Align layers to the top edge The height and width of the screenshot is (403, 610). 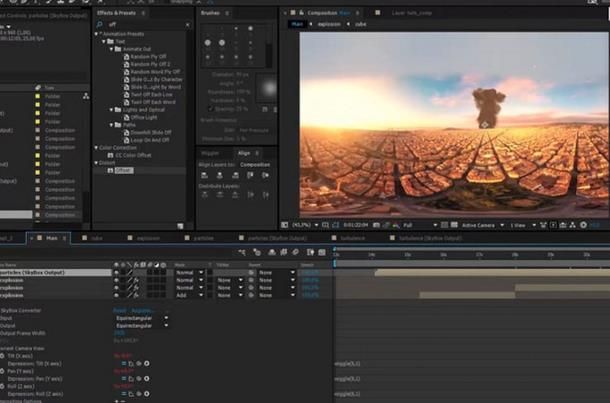pyautogui.click(x=250, y=175)
